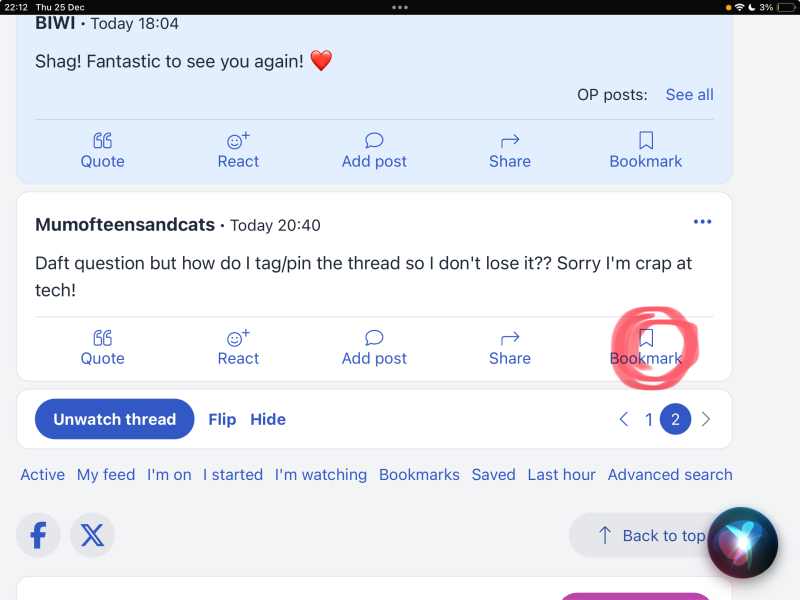This screenshot has width=800, height=600.
Task: Go to previous page arrow
Action: click(624, 419)
